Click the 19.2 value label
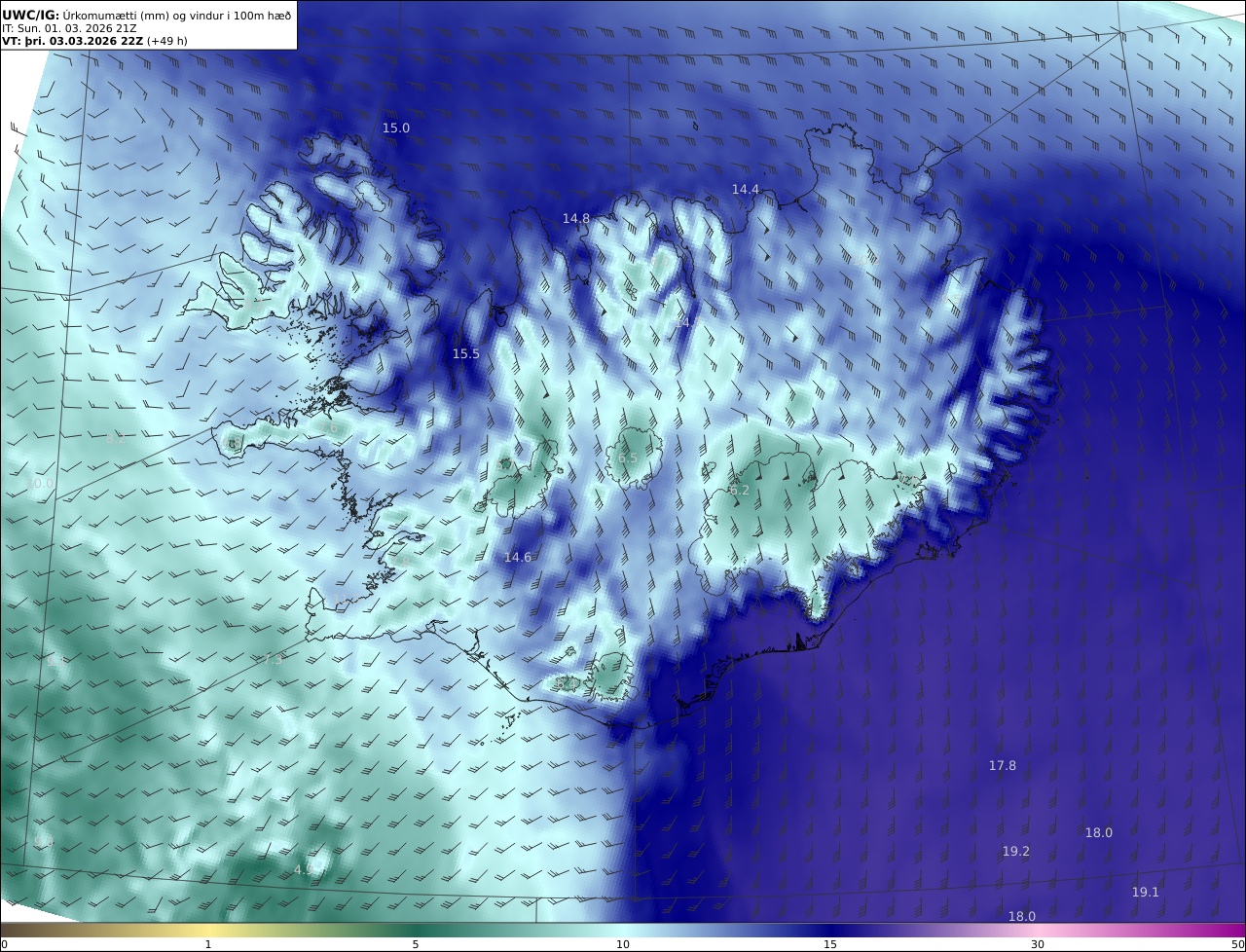1246x952 pixels. pos(1015,851)
